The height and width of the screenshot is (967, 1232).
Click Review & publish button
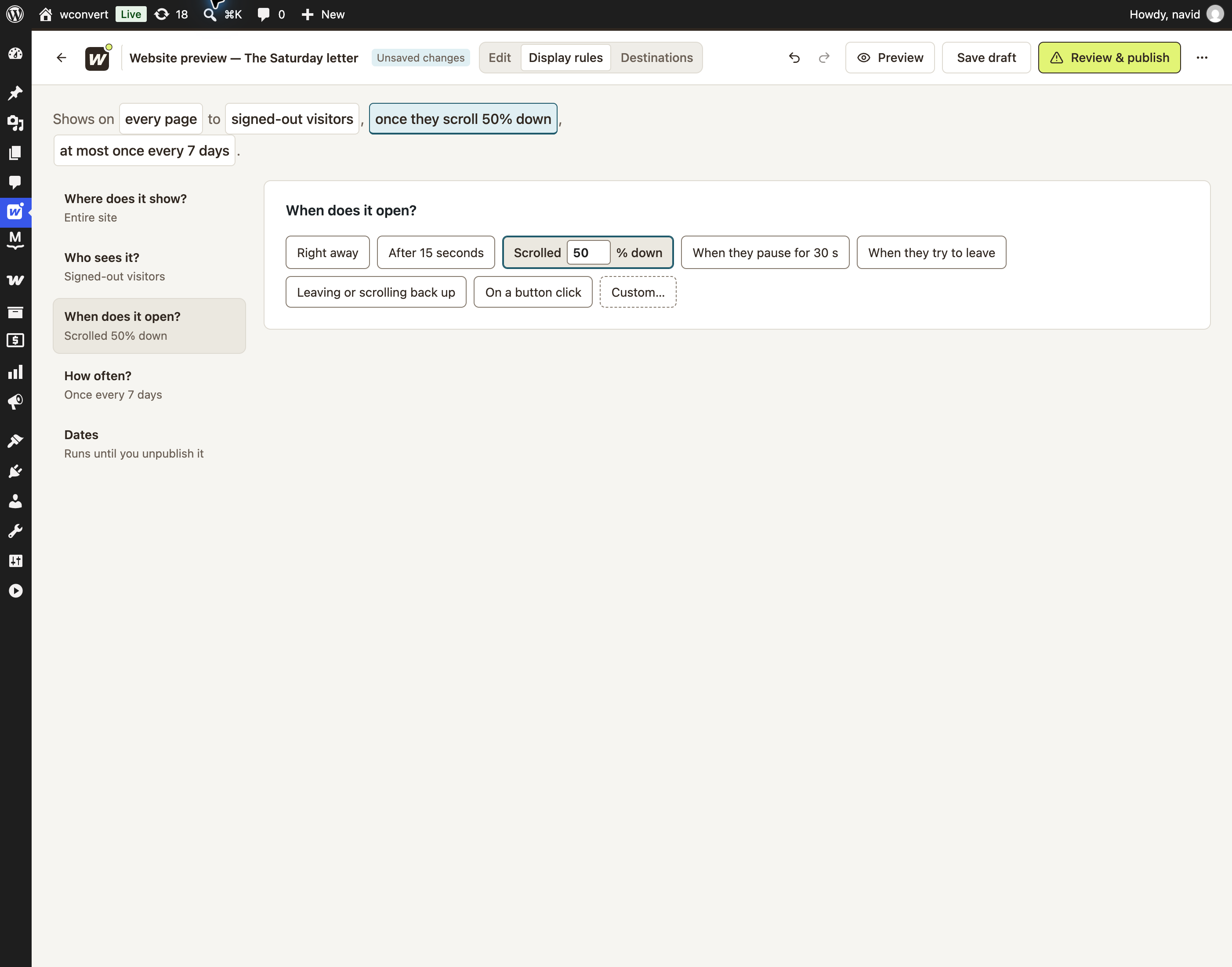1109,58
